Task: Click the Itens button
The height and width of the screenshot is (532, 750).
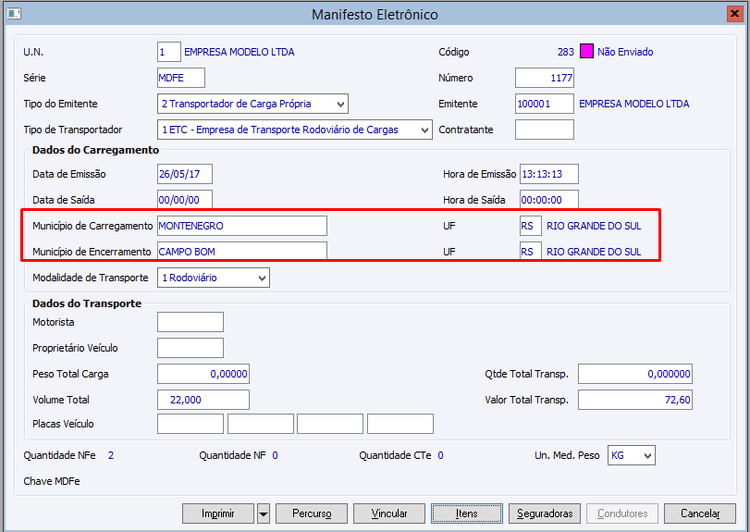Action: (x=467, y=514)
